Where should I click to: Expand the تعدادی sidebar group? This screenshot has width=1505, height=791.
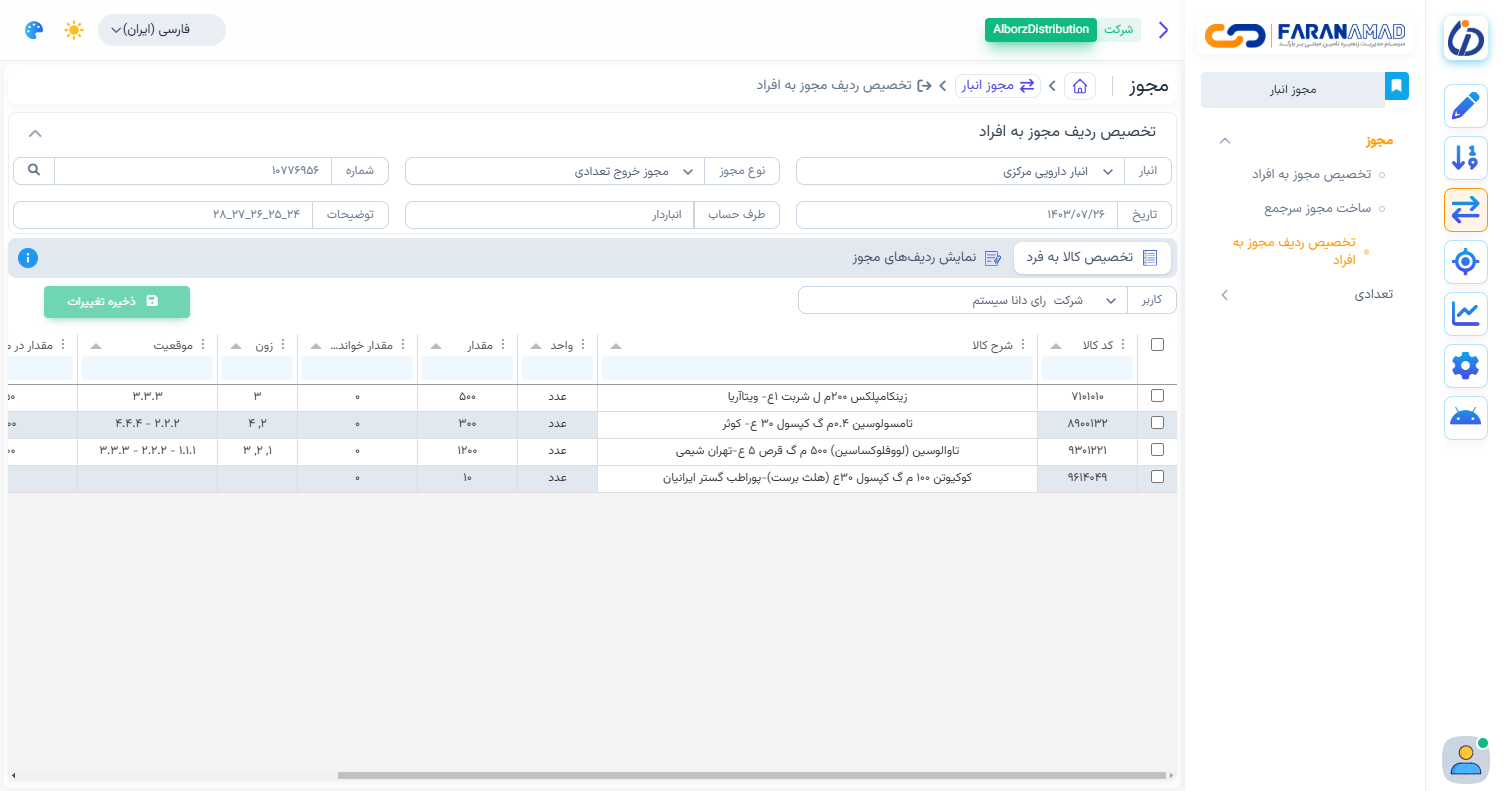(1224, 295)
